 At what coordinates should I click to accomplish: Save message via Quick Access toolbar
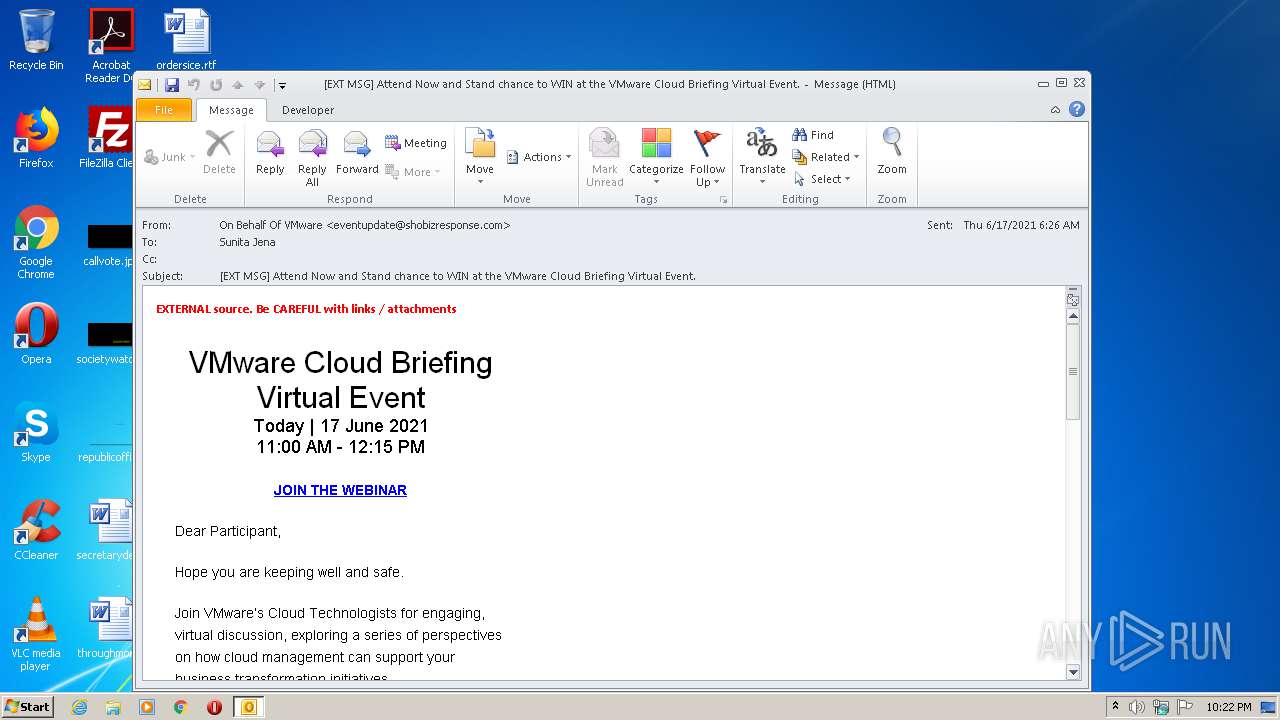click(x=172, y=85)
